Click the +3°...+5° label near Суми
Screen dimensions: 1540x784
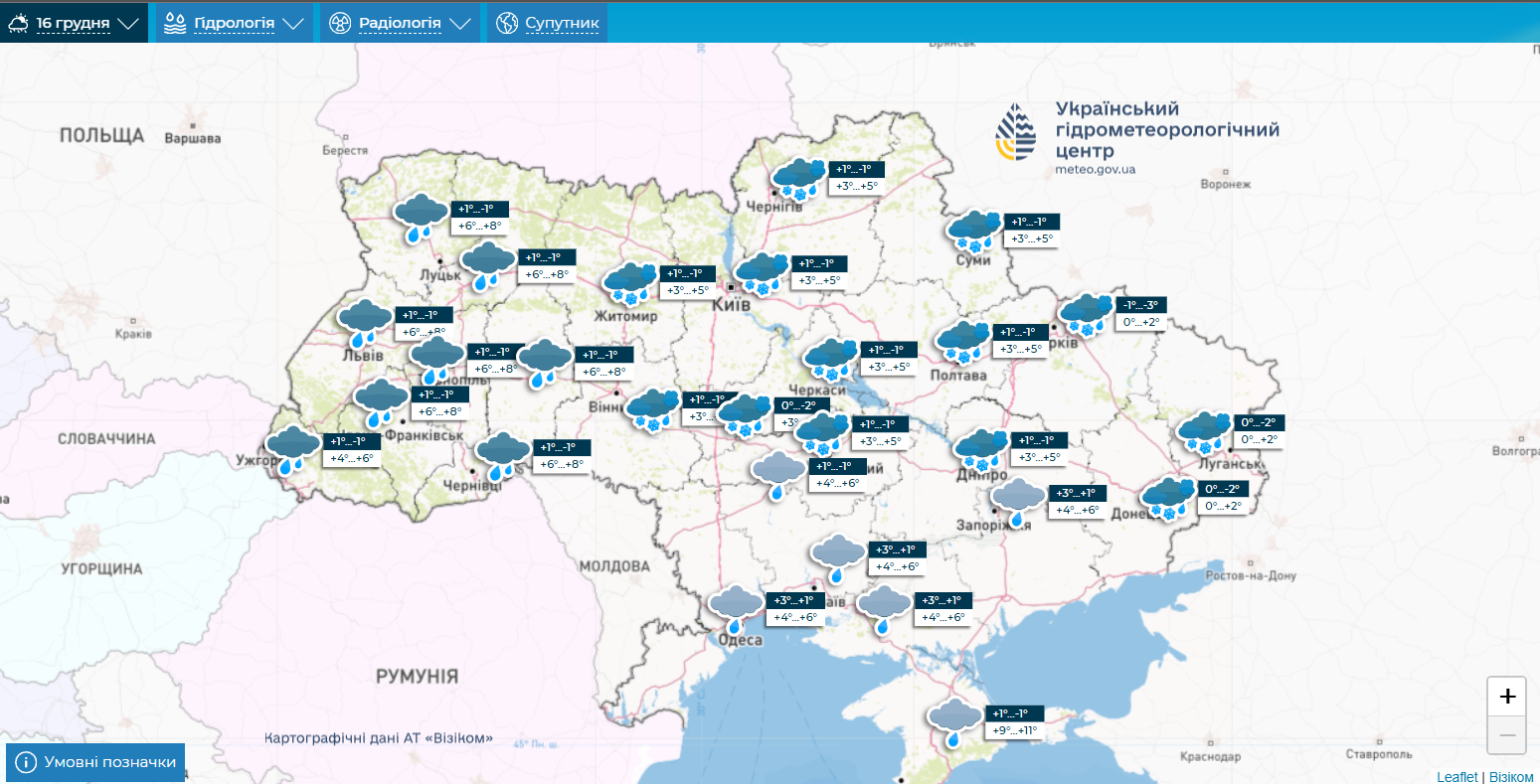click(x=1031, y=238)
